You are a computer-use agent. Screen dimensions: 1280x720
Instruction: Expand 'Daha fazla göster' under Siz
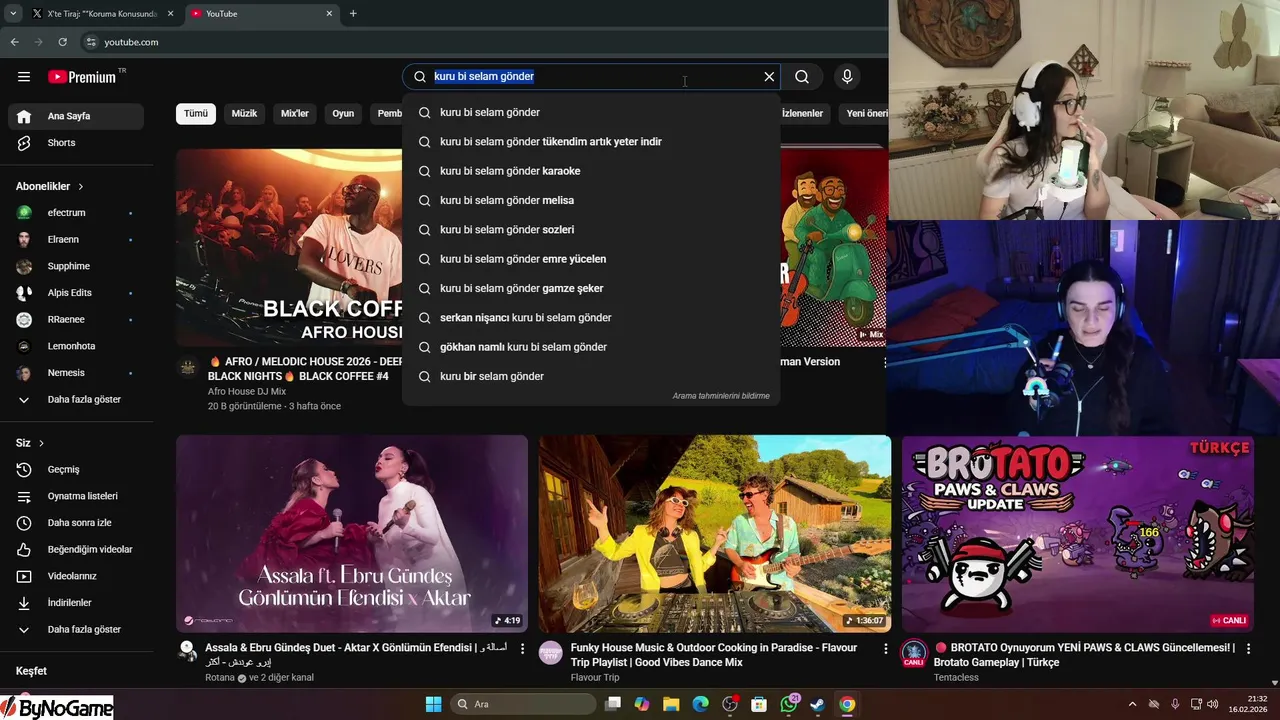[x=76, y=630]
